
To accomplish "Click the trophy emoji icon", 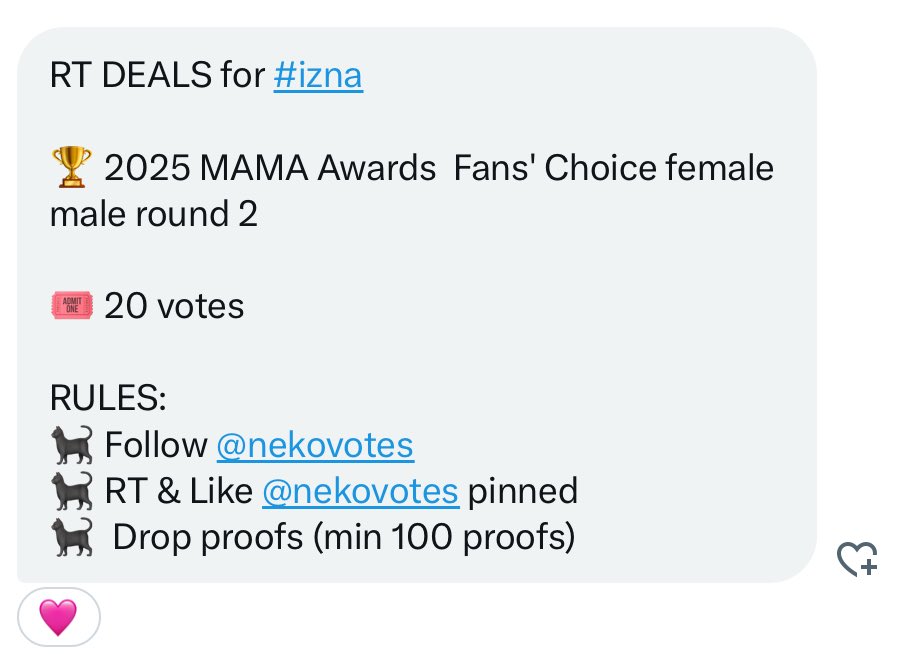I will tap(70, 168).
